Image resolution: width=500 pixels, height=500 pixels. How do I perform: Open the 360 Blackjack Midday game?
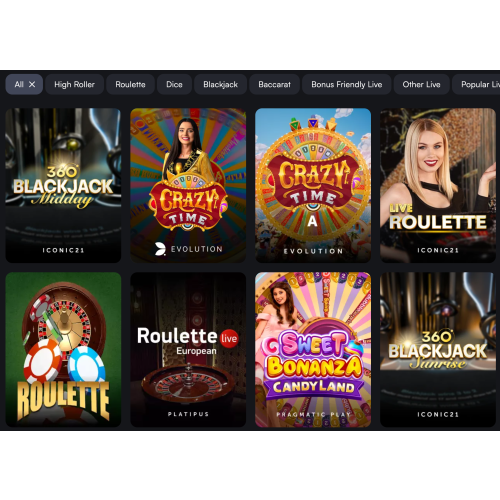[63, 185]
